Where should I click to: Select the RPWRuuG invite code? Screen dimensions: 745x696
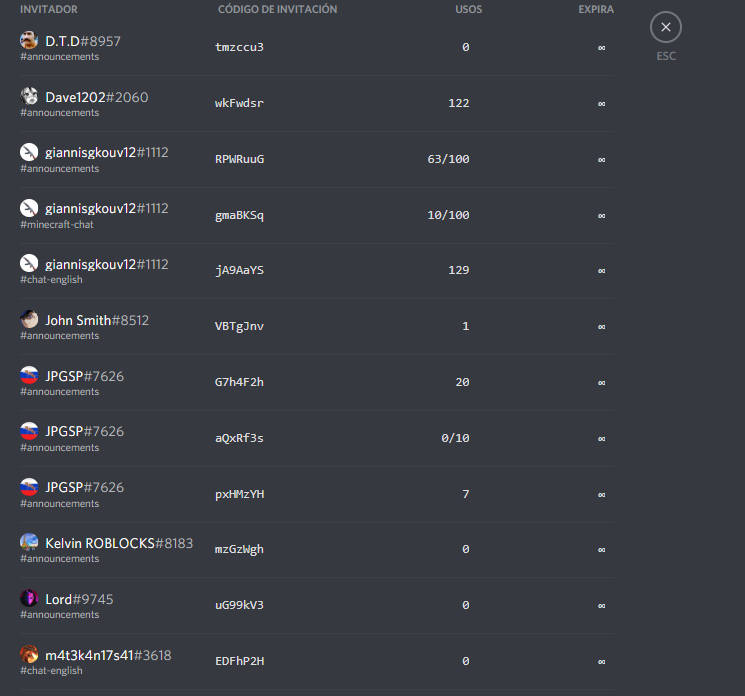coord(239,159)
